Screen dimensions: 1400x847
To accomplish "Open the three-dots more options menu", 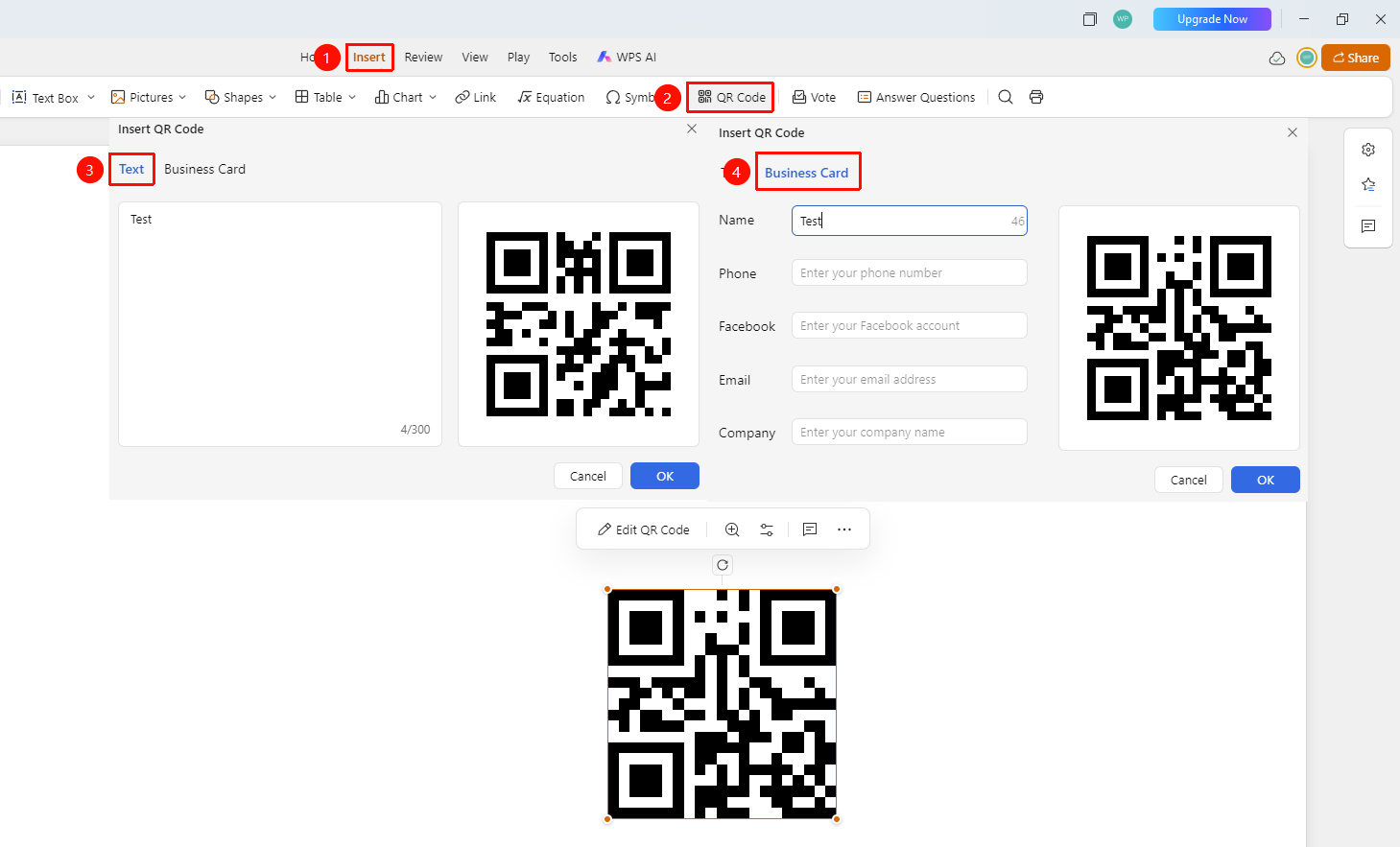I will (844, 529).
